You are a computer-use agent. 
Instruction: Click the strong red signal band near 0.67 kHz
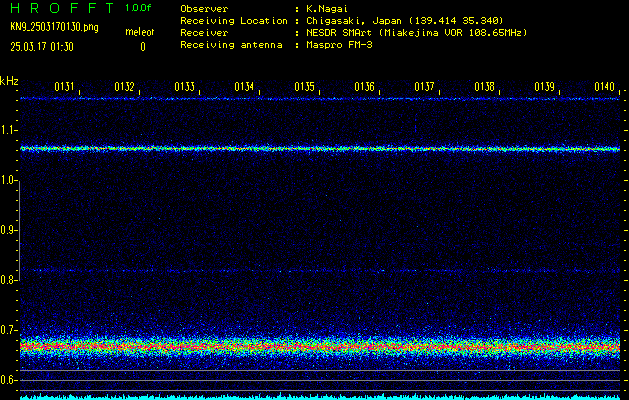click(320, 346)
